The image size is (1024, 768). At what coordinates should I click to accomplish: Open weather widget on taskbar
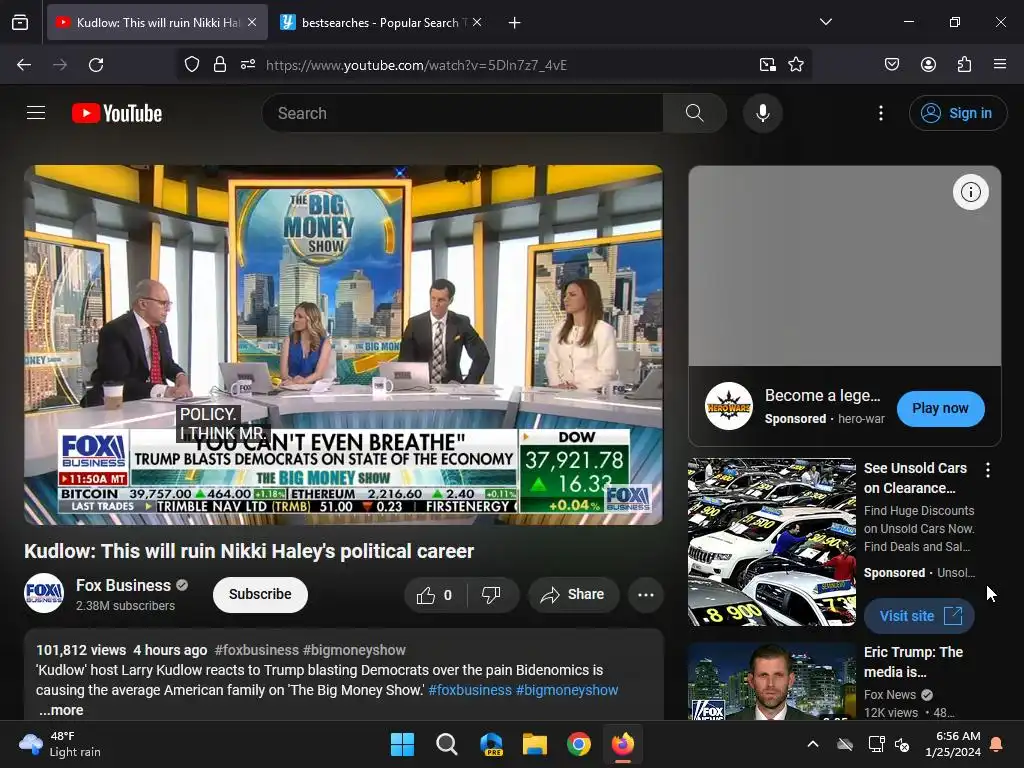[60, 744]
